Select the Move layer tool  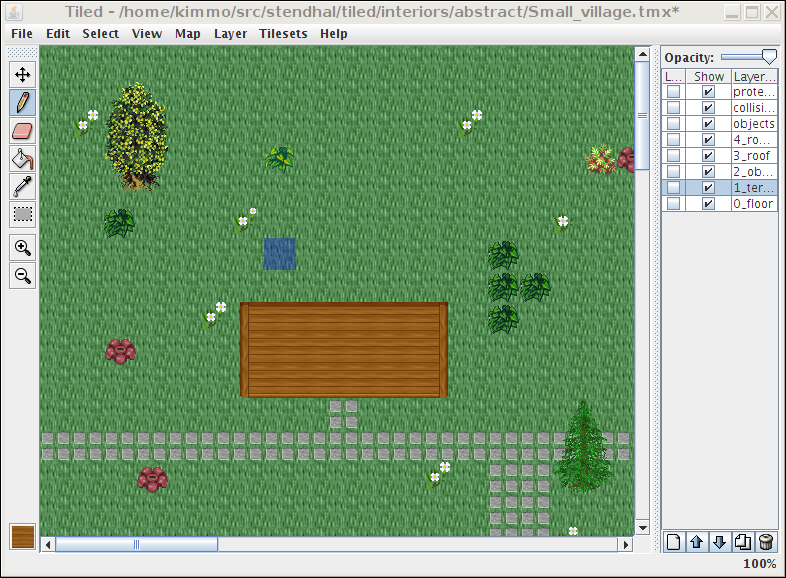22,74
